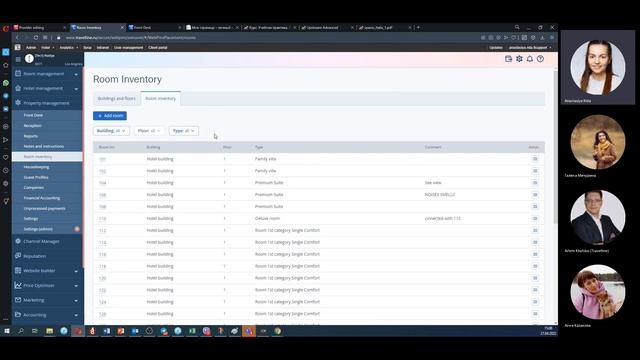Viewport: 640px width, 360px height.
Task: Switch to the first browser tab
Action: tap(40, 27)
